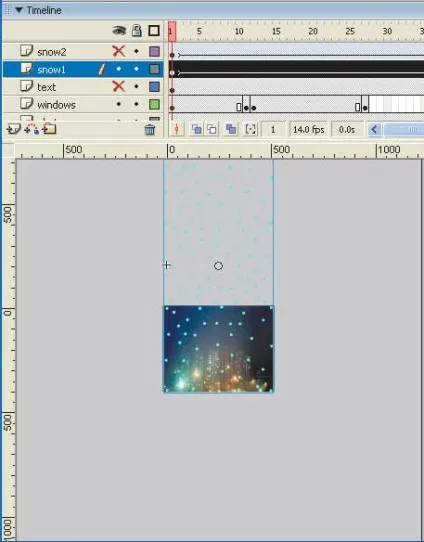The width and height of the screenshot is (424, 542).
Task: Open Modify Onion Markers menu
Action: tap(250, 129)
